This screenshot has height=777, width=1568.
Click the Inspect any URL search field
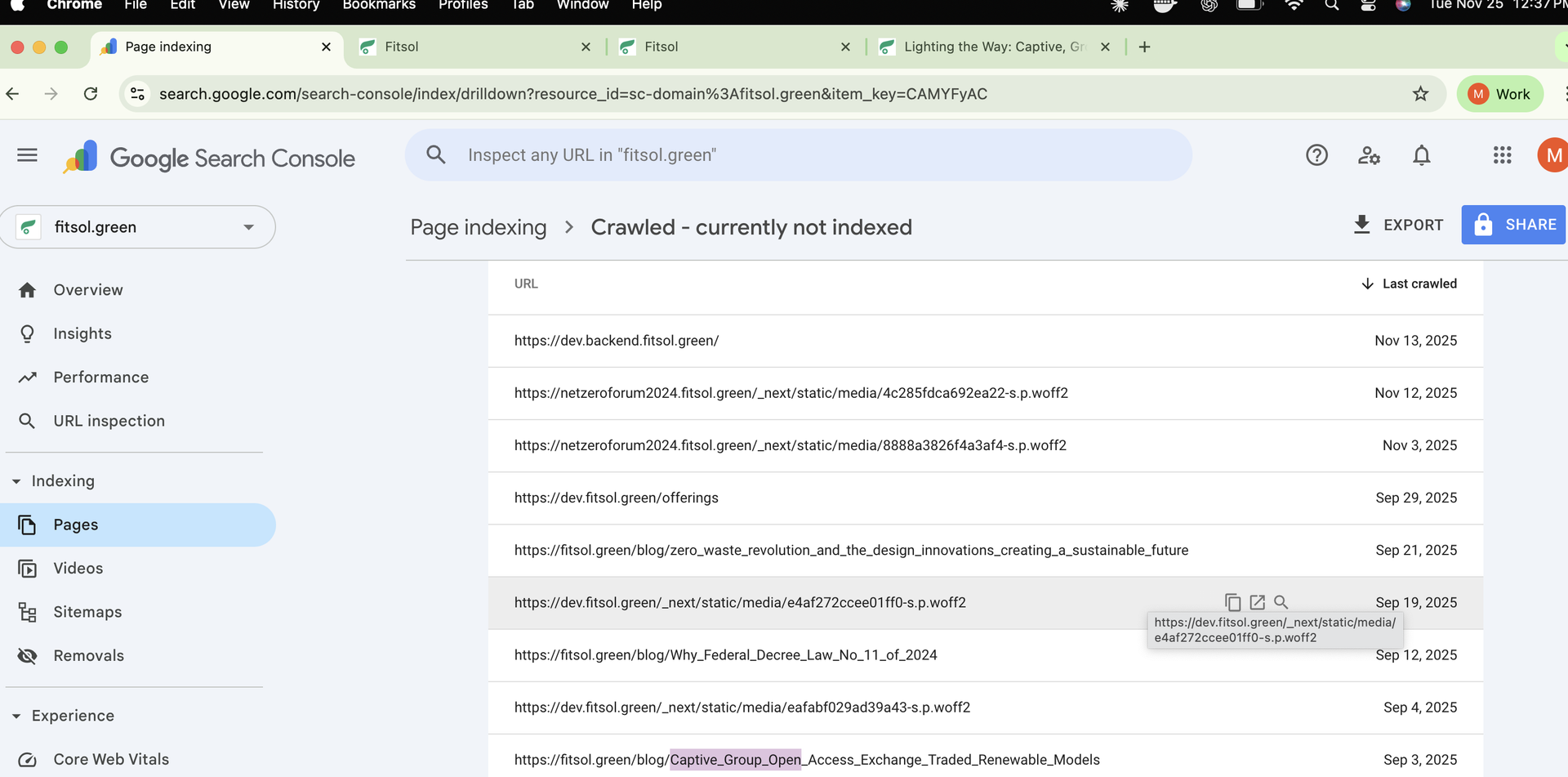click(799, 154)
